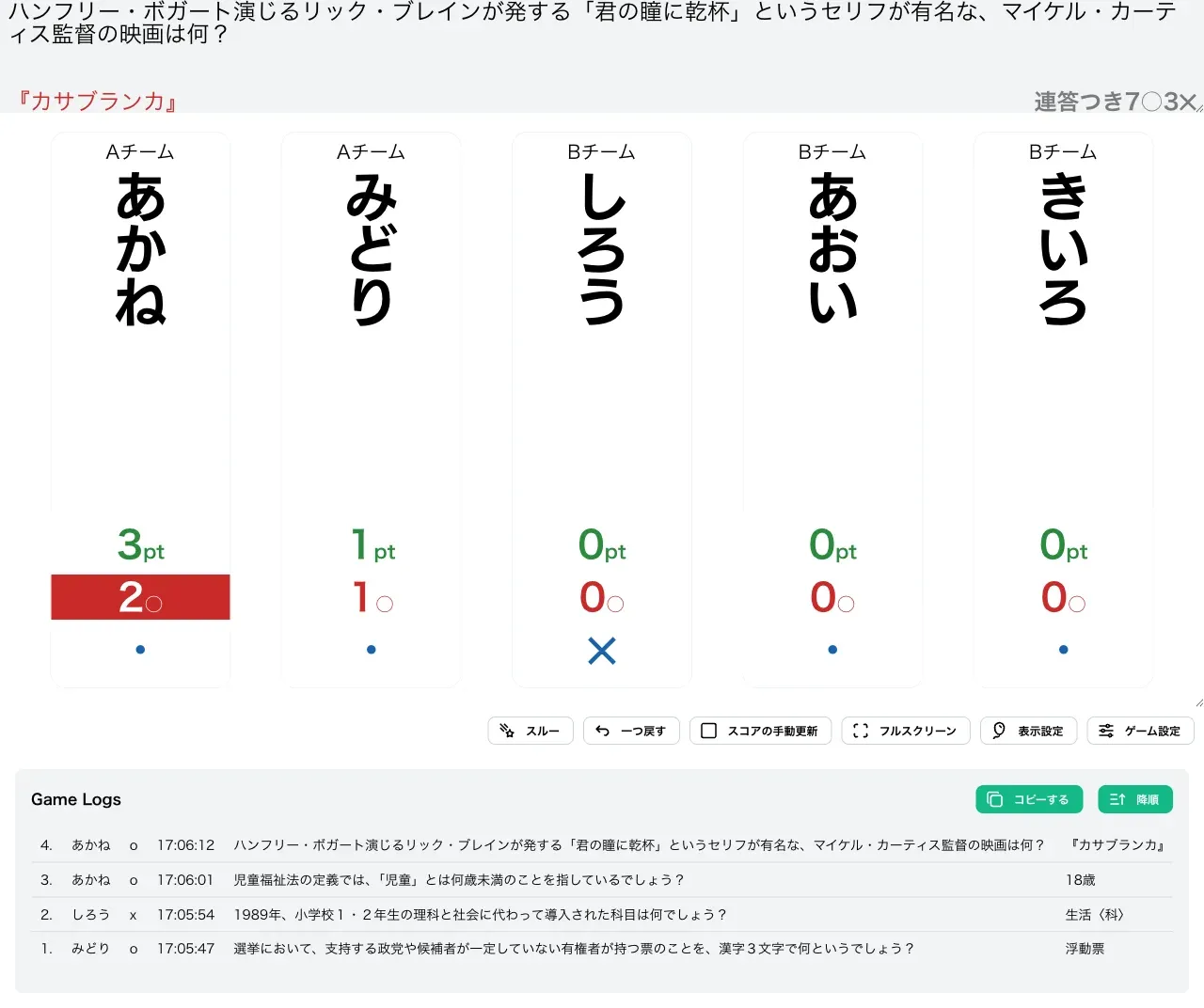The image size is (1204, 1008).
Task: Click しろう's 0pt score
Action: pos(602,545)
